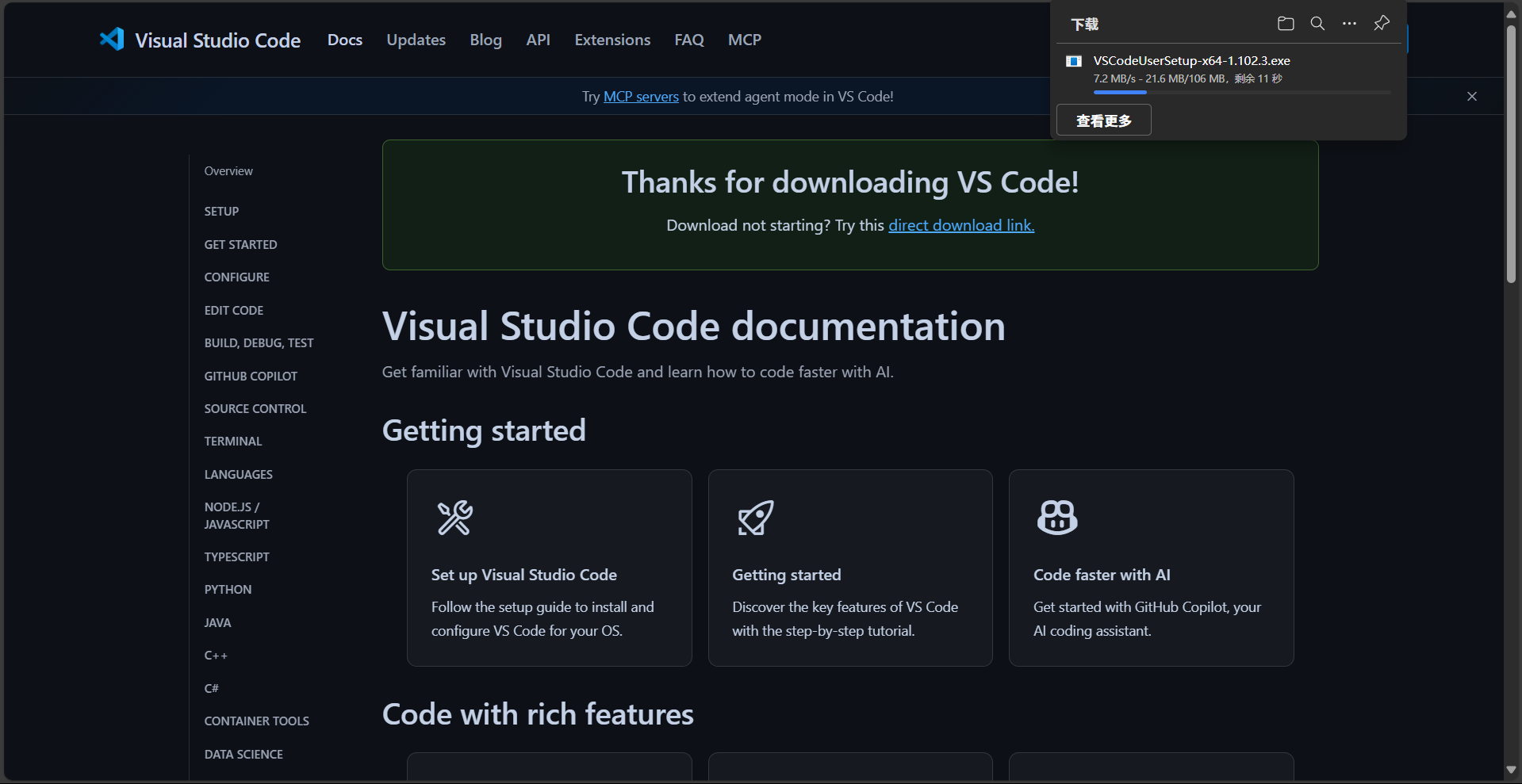Click the download progress bar
Viewport: 1522px width, 784px height.
[1241, 93]
